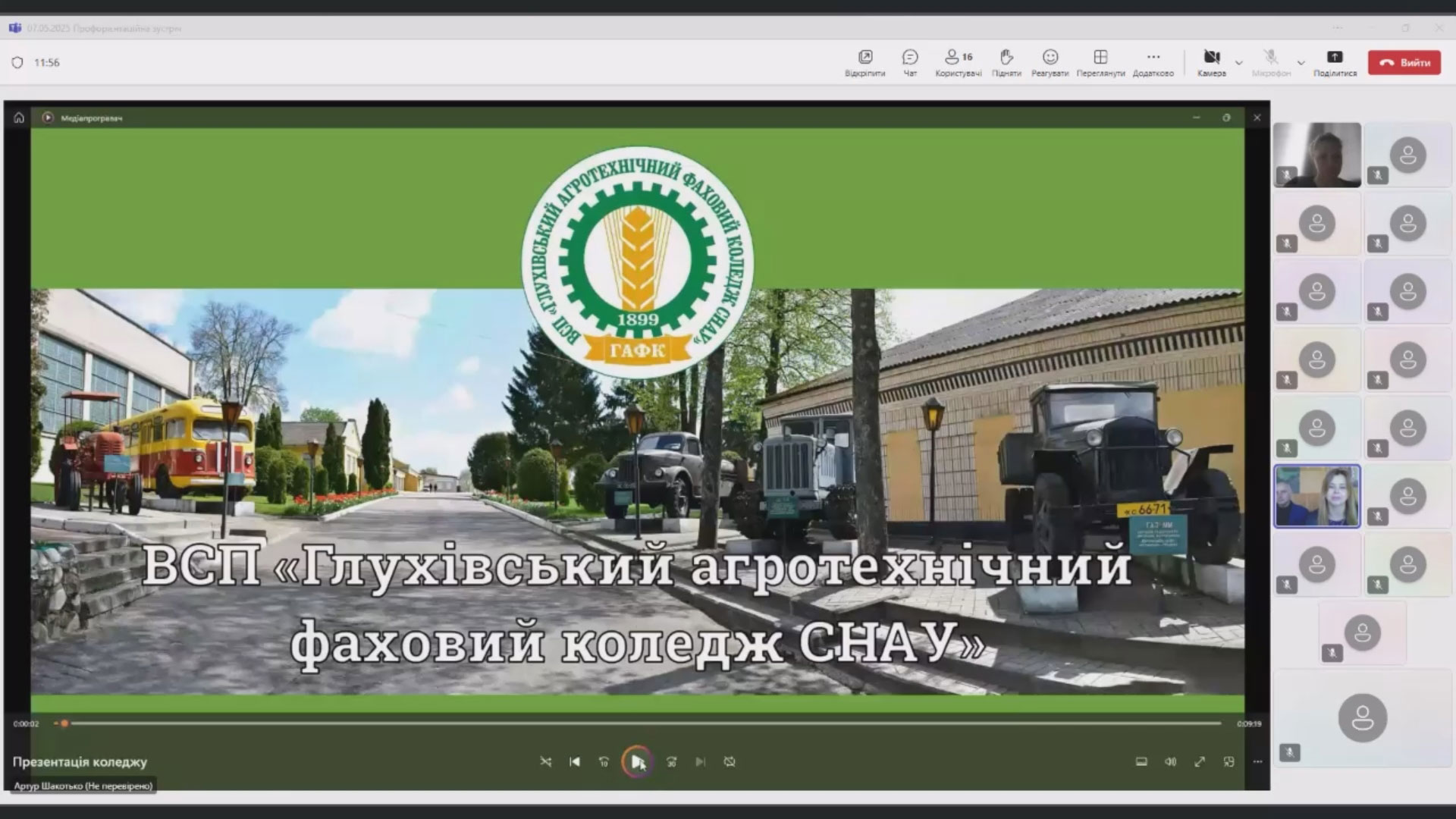Skip back 10 seconds
Screen dimensions: 1456x819
604,761
